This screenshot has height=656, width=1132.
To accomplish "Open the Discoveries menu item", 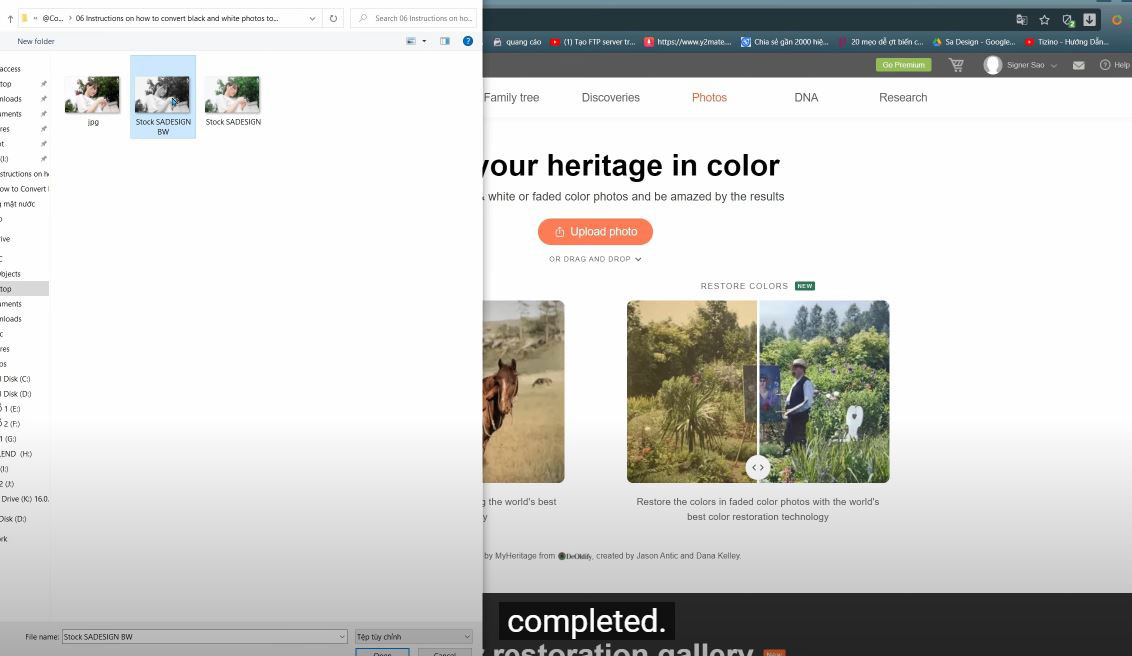I will [x=610, y=97].
